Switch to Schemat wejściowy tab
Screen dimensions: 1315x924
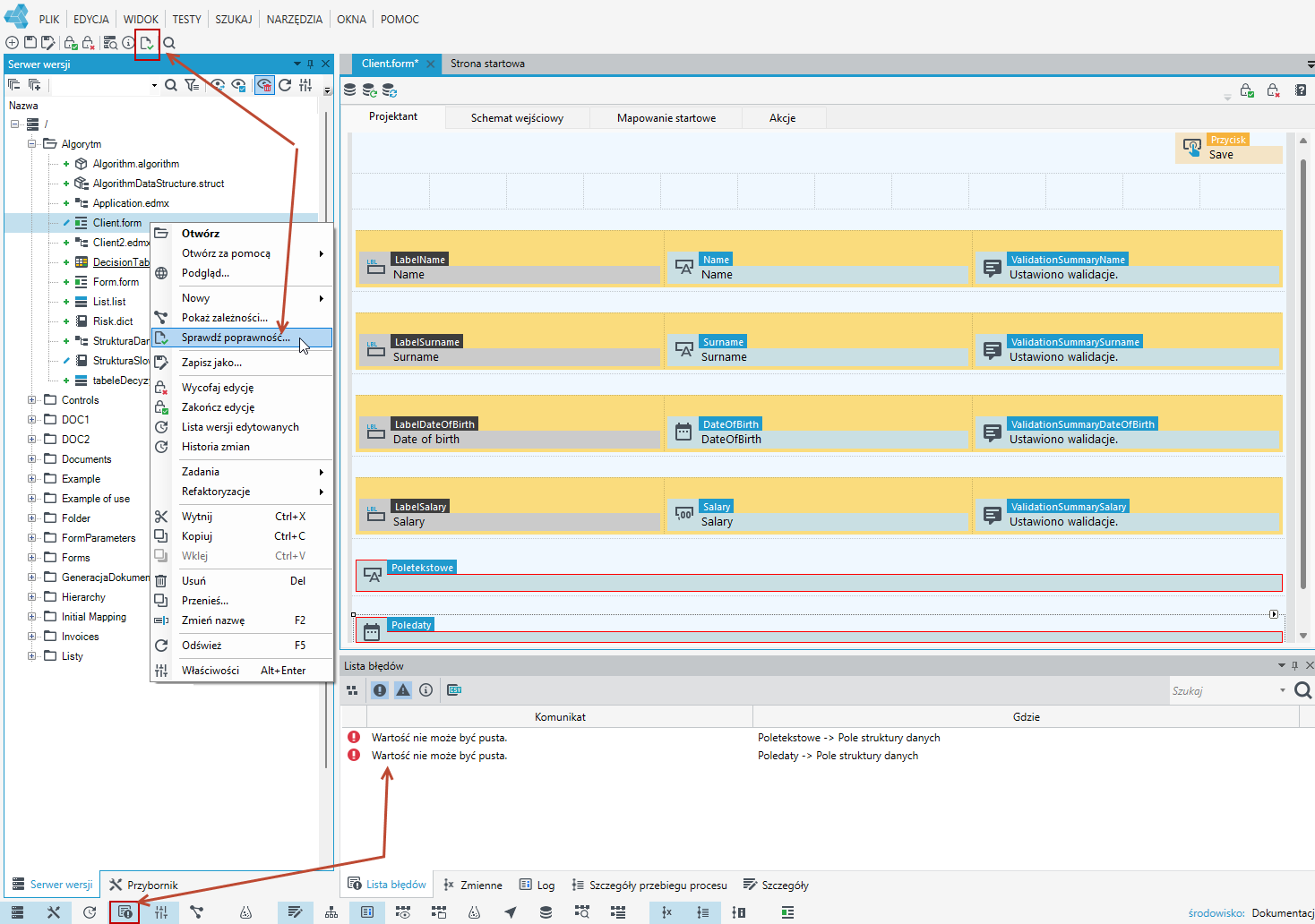click(517, 118)
